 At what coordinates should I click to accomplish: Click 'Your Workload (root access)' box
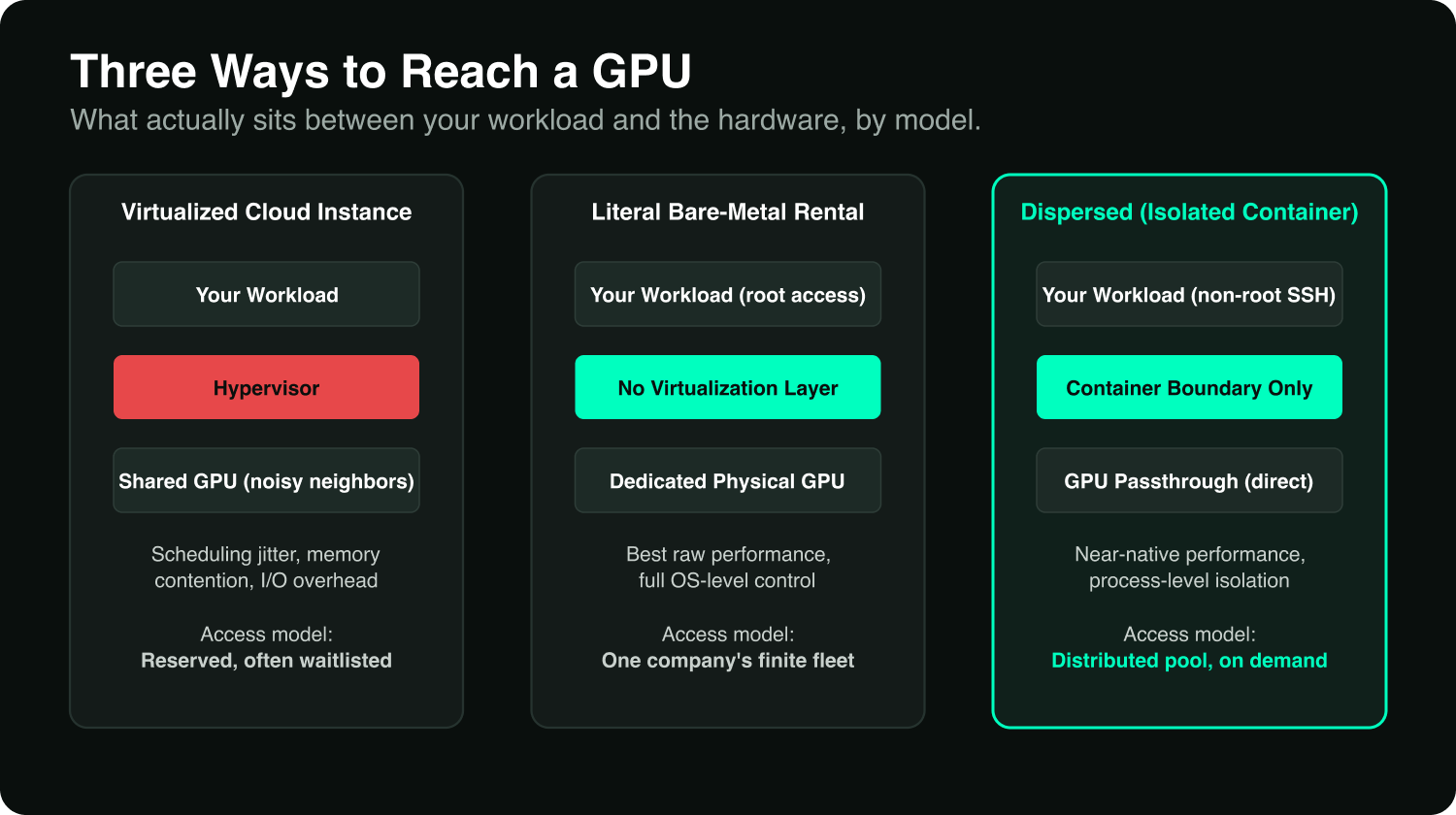tap(728, 294)
